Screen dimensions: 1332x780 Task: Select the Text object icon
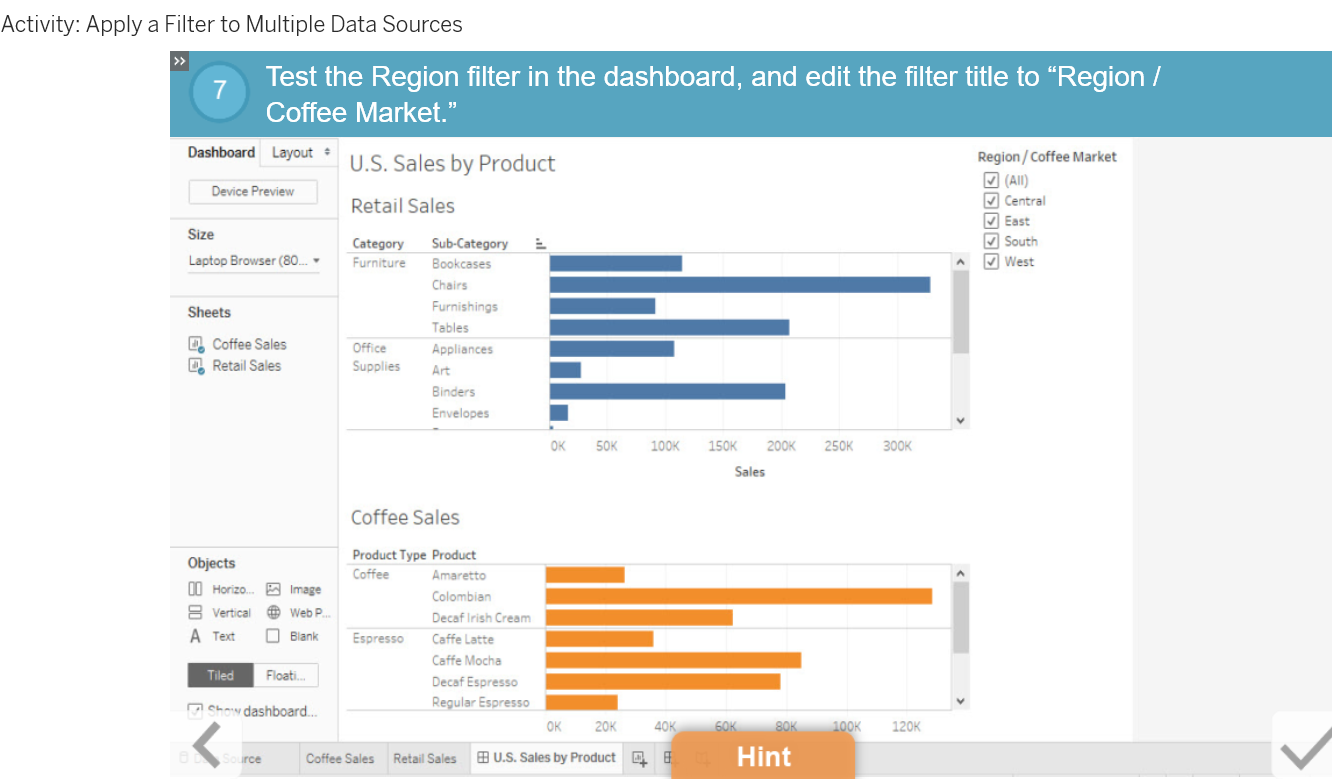pos(196,636)
